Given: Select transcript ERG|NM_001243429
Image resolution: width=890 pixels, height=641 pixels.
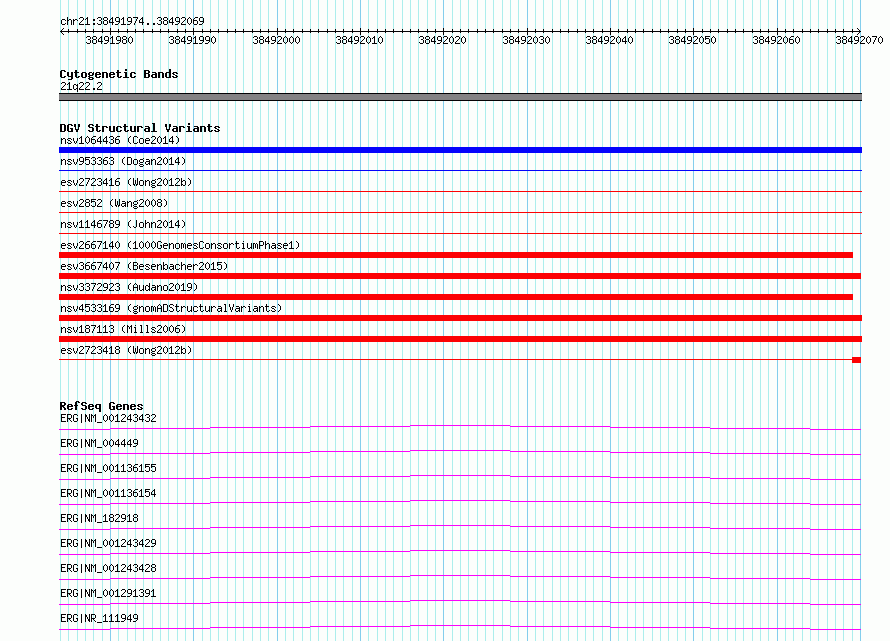Looking at the screenshot, I should (108, 543).
